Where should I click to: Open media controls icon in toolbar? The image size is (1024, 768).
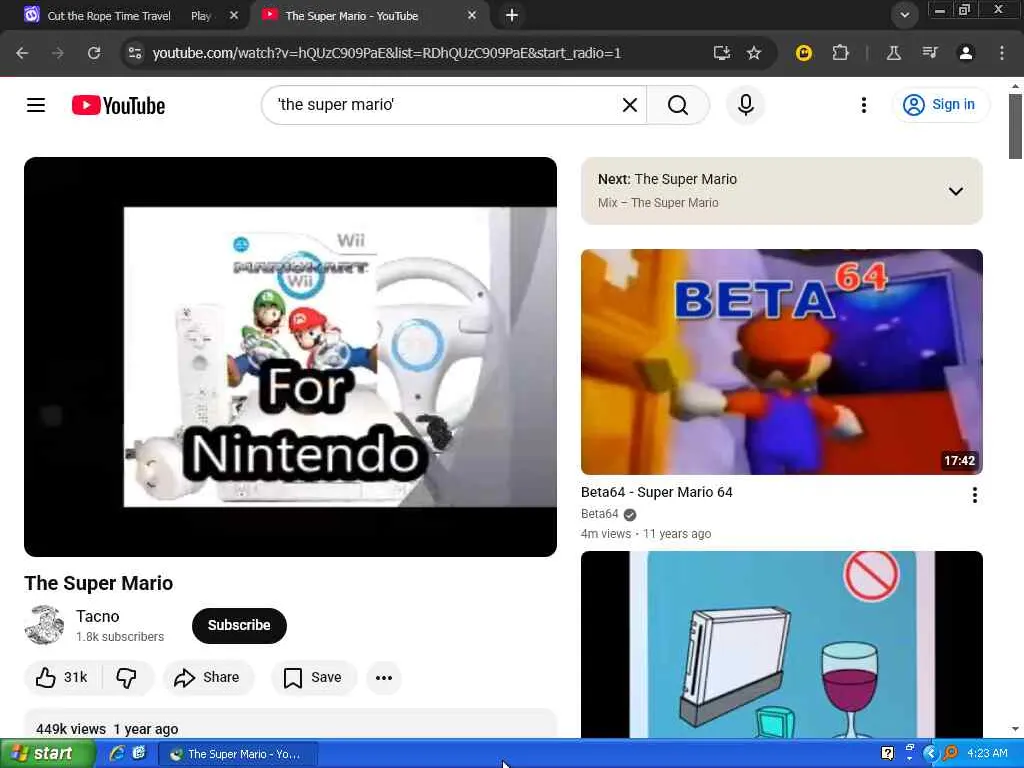click(929, 53)
